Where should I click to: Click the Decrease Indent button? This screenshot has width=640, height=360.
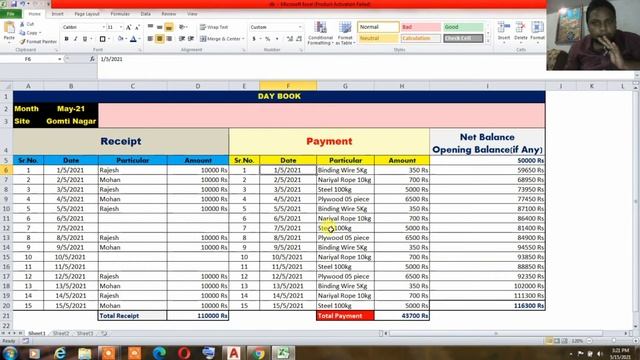(x=182, y=39)
